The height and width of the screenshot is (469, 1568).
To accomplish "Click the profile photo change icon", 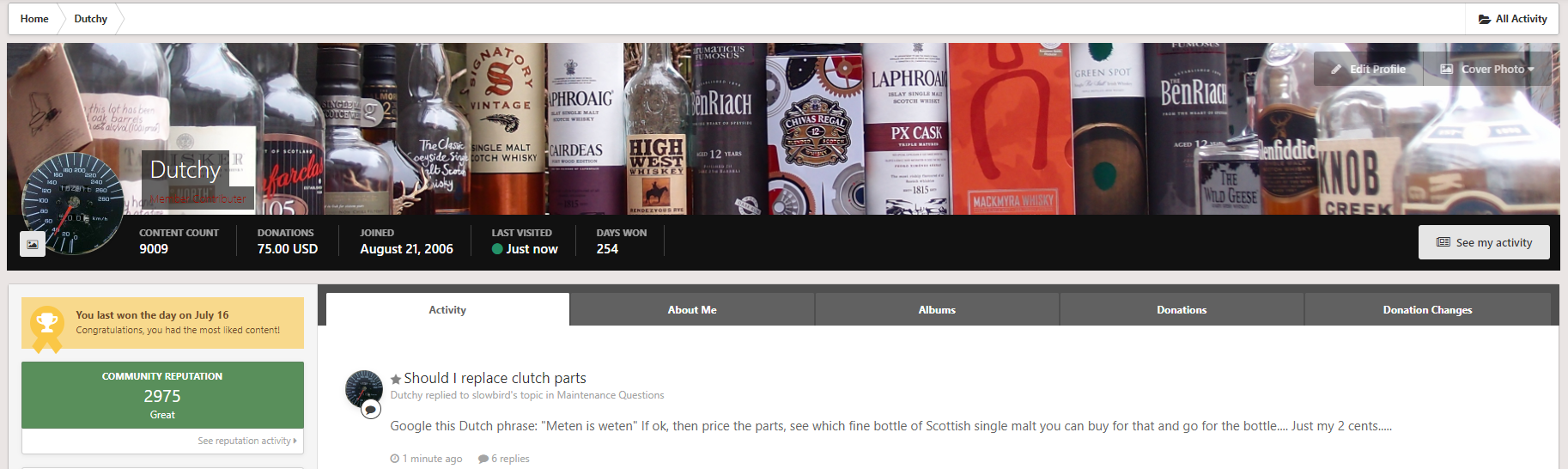I will 32,245.
